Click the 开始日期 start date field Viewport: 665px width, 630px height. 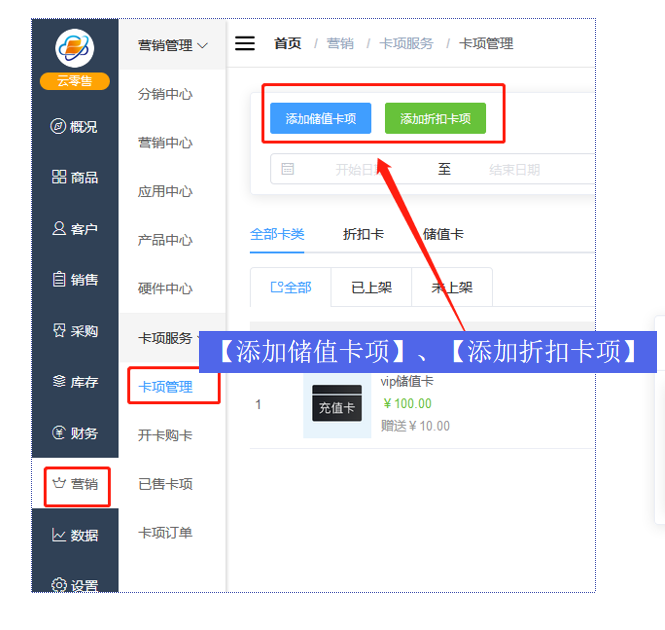(x=361, y=170)
